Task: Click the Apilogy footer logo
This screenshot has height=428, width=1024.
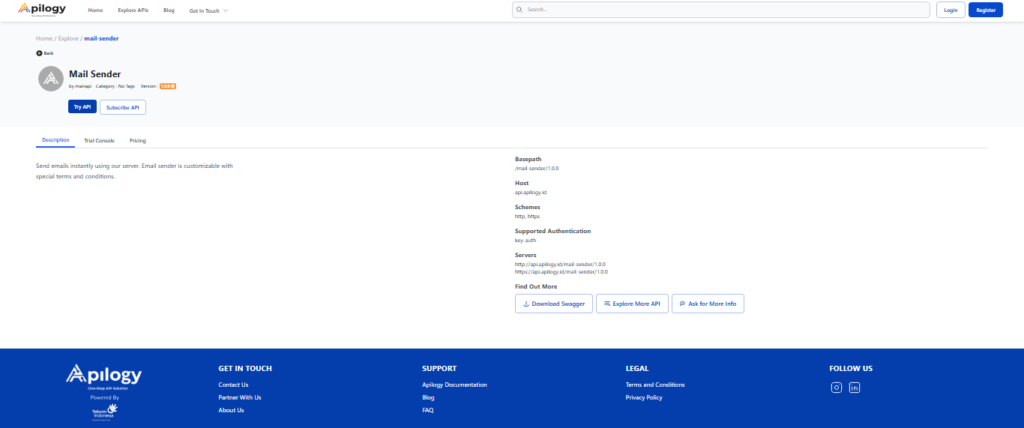Action: click(x=104, y=376)
